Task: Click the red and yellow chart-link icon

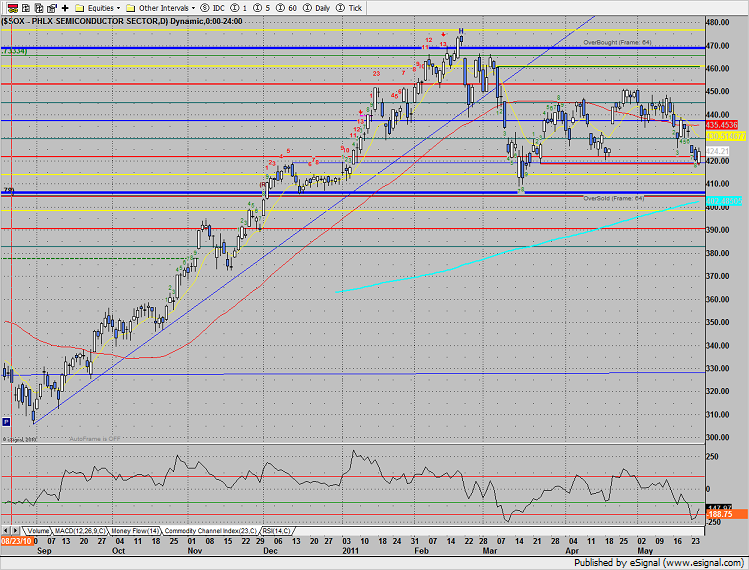Action: point(13,8)
